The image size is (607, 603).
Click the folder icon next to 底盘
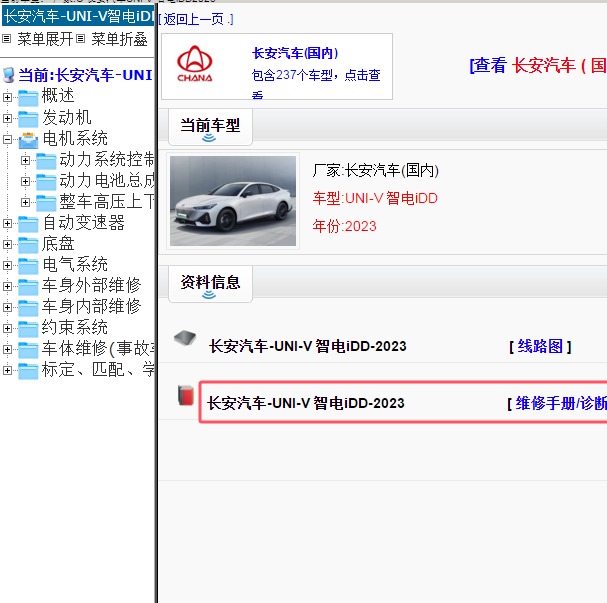tap(28, 244)
